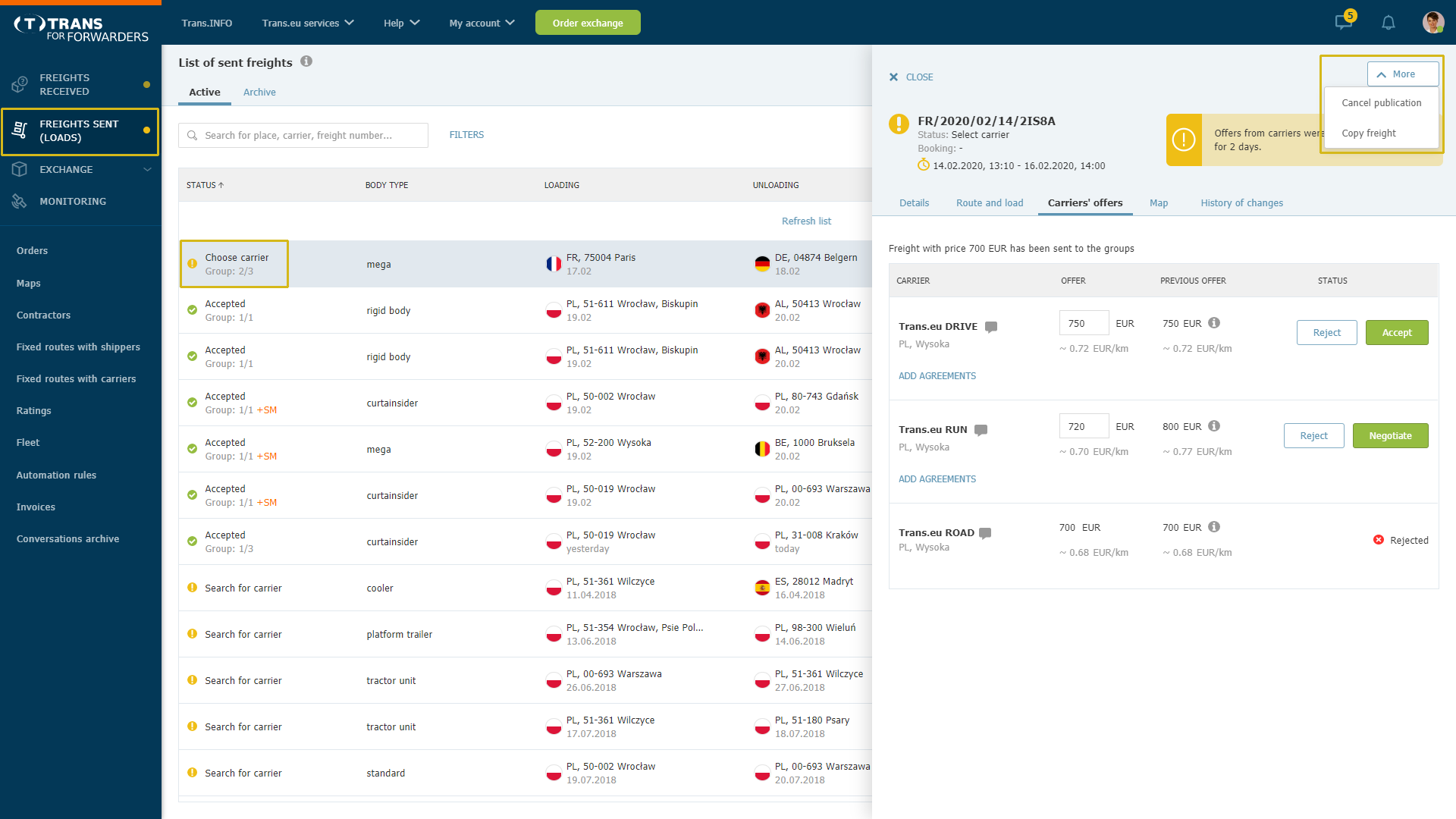Click info icon next to 800 EUR previous offer
This screenshot has width=1456, height=819.
point(1214,426)
